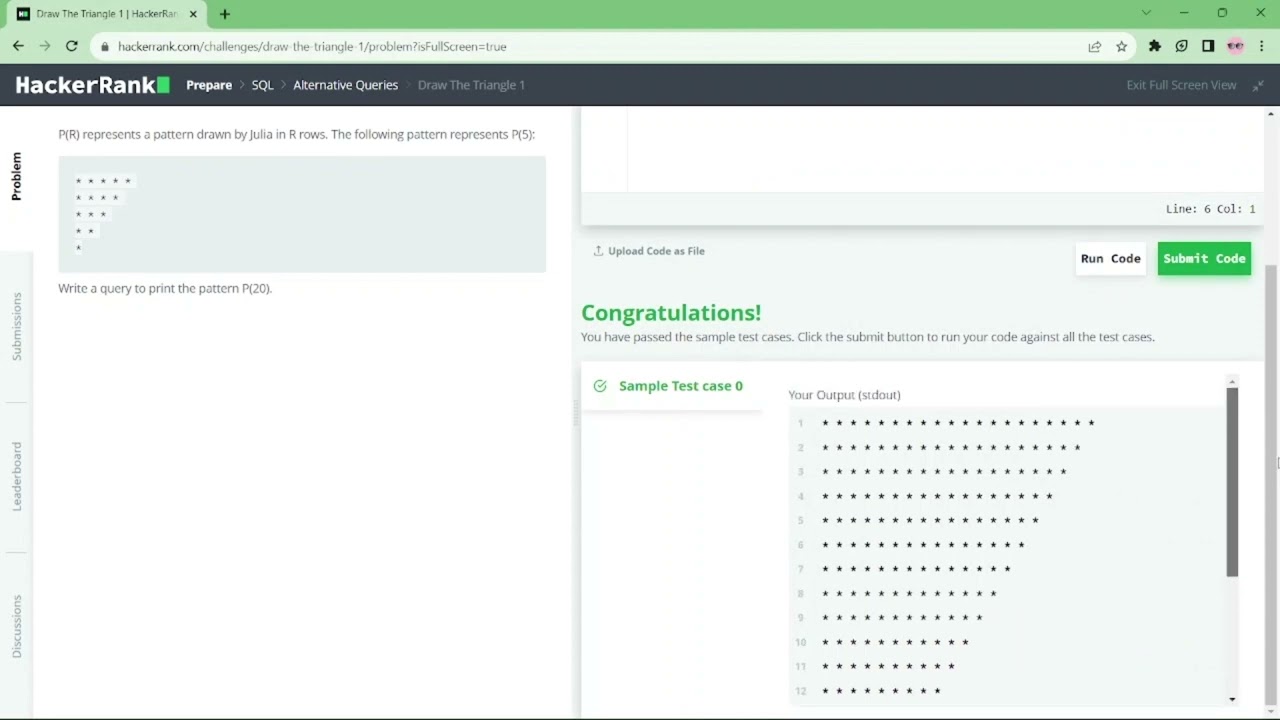Screen dimensions: 1280x720
Task: Switch to the Discussions side tab
Action: click(x=16, y=626)
